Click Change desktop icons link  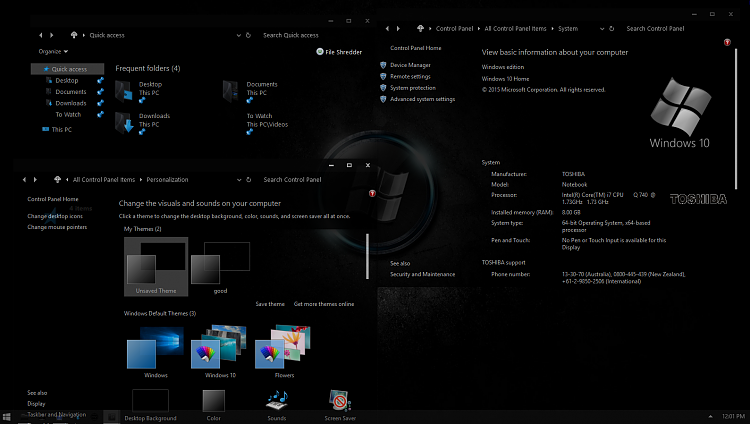[55, 216]
